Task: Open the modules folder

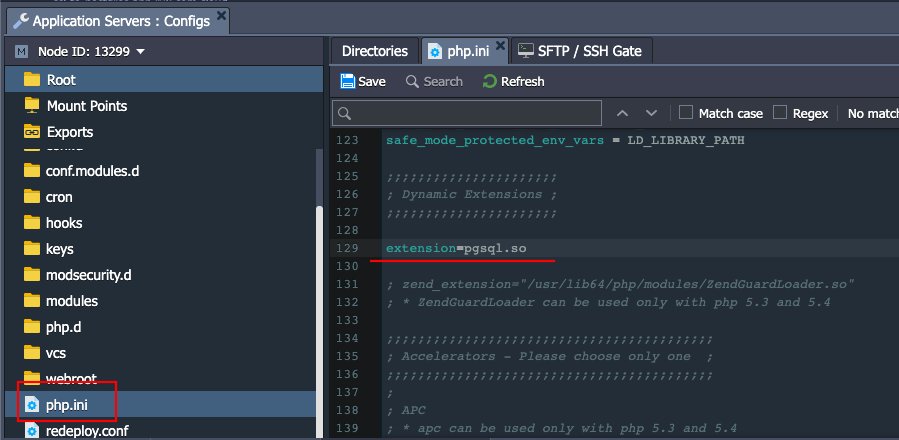Action: pyautogui.click(x=72, y=301)
